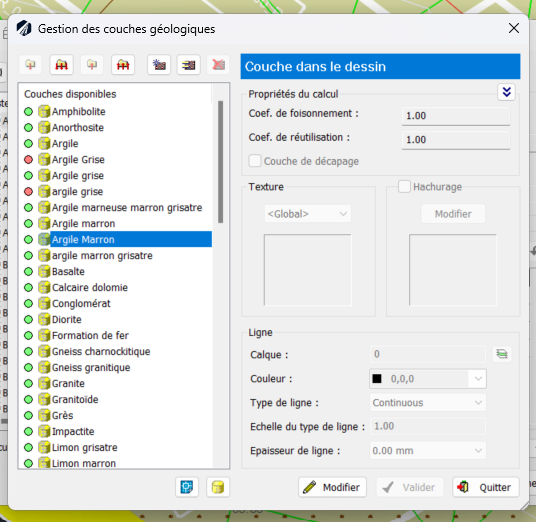Select Basalte in available layers list
This screenshot has width=536, height=522.
click(x=68, y=271)
